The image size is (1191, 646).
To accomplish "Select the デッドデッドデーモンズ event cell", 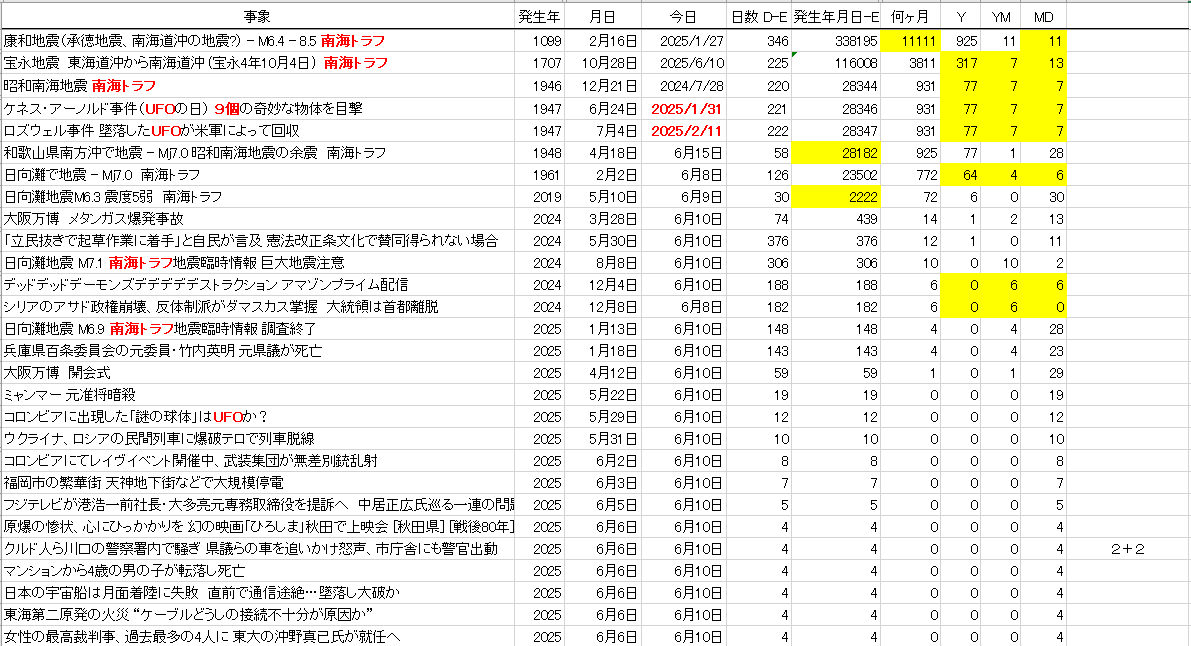I will [x=257, y=285].
